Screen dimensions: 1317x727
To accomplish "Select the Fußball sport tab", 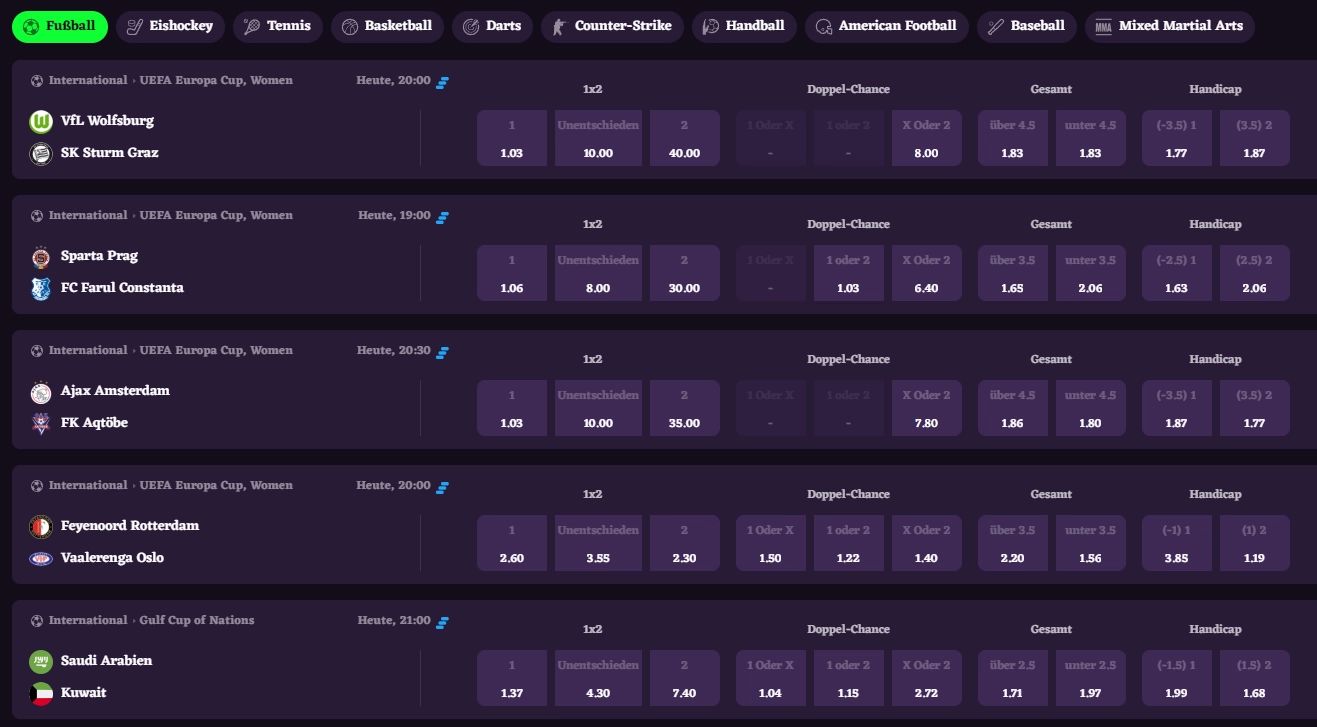I will click(x=60, y=26).
